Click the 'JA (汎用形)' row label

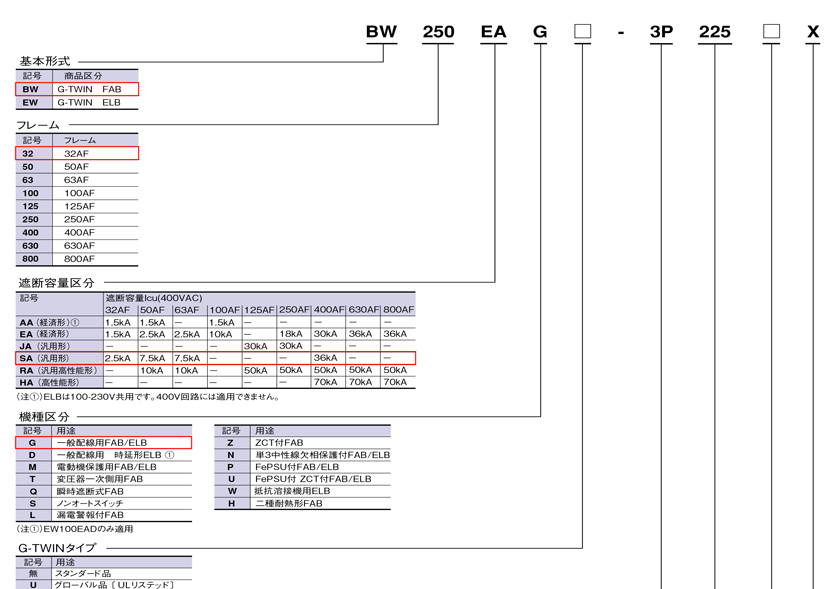tap(44, 346)
